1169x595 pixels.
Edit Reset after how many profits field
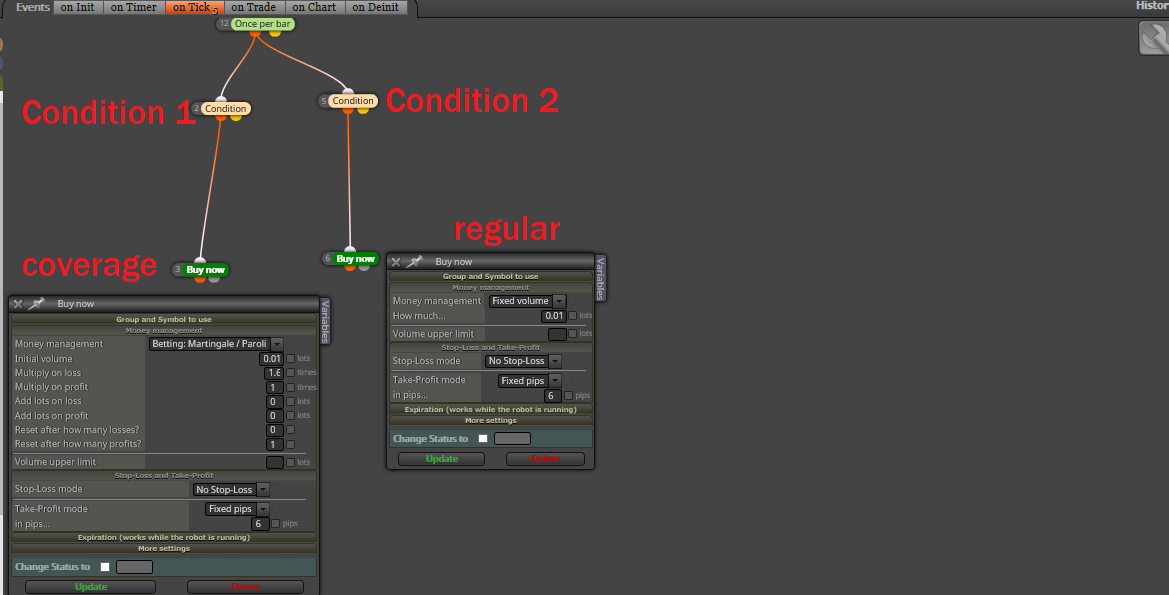point(274,444)
